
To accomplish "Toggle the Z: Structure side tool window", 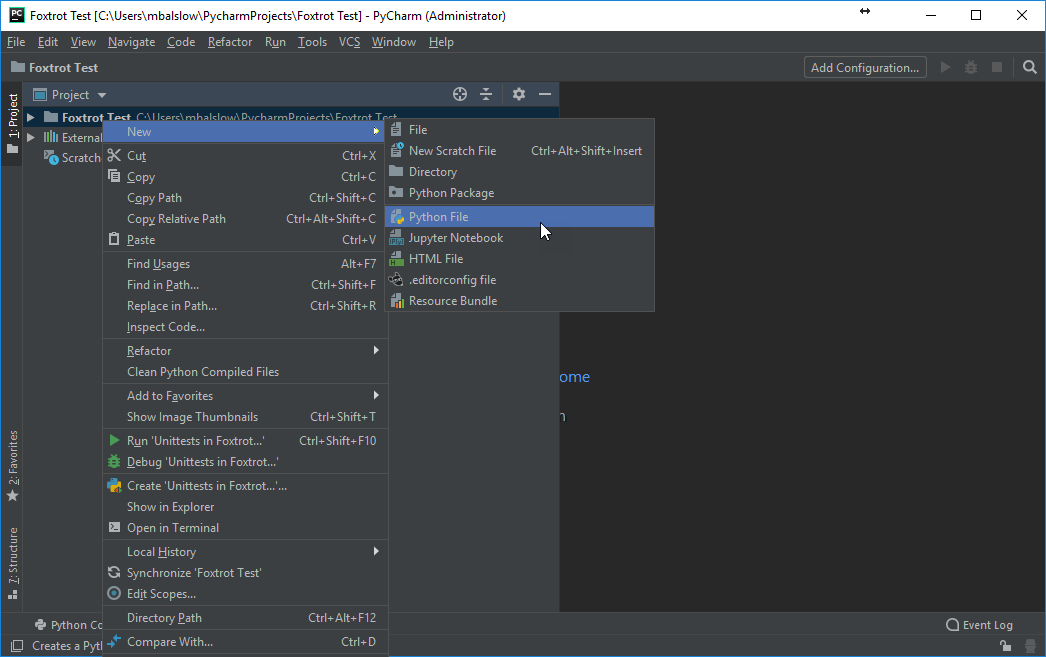I will coord(12,563).
